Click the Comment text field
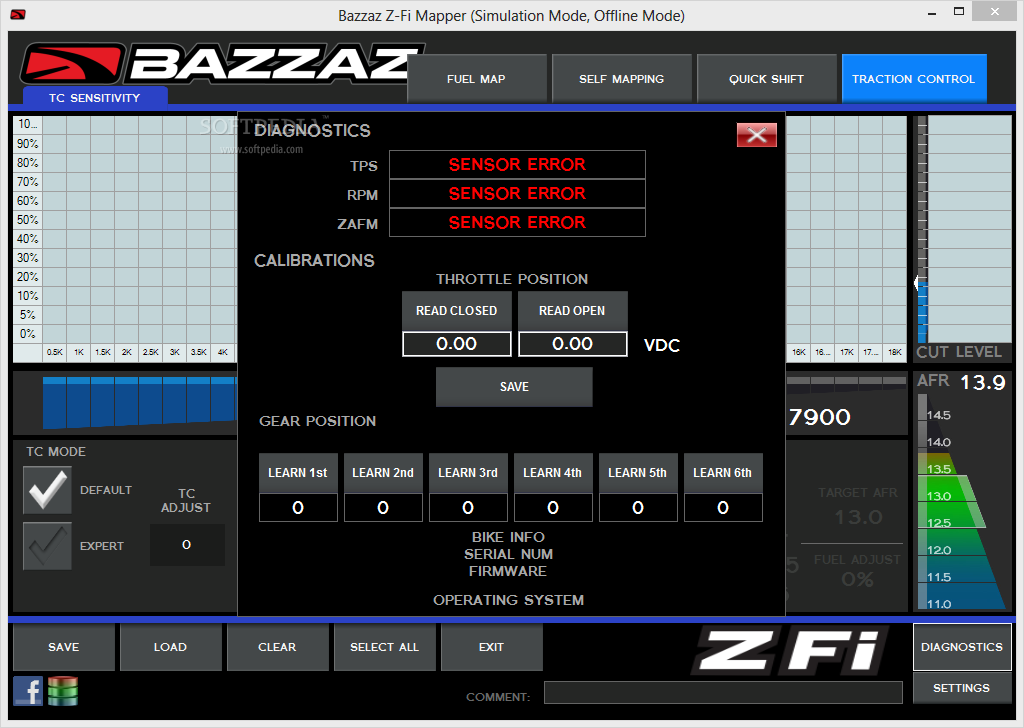Screen dimensions: 1024x728 click(723, 692)
